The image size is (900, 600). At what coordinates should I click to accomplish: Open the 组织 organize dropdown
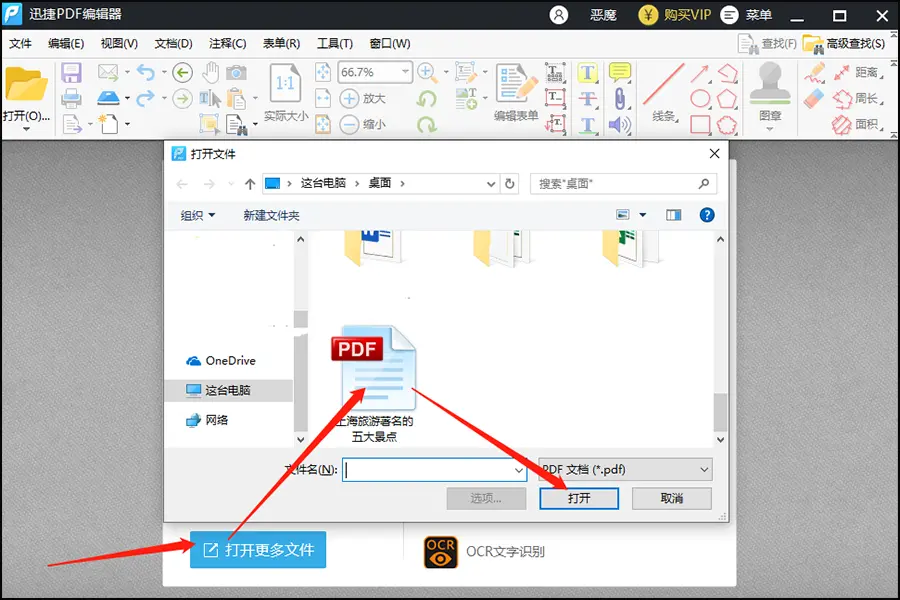click(197, 215)
